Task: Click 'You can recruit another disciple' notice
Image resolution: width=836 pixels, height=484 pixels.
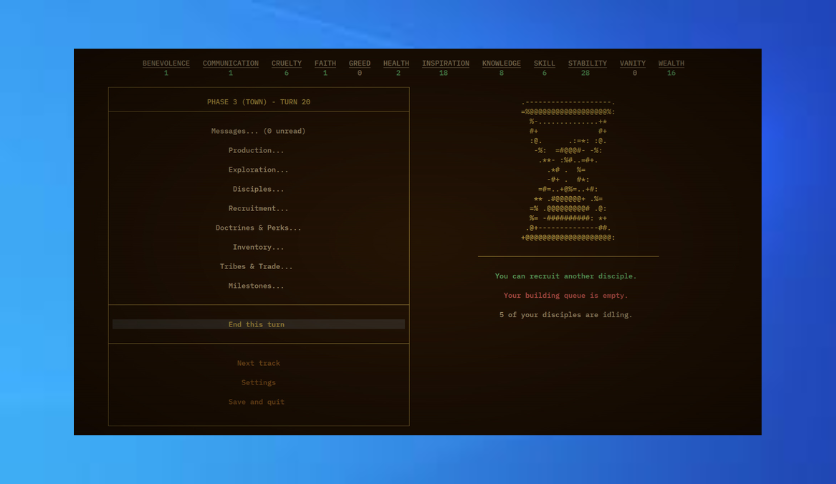Action: [566, 276]
